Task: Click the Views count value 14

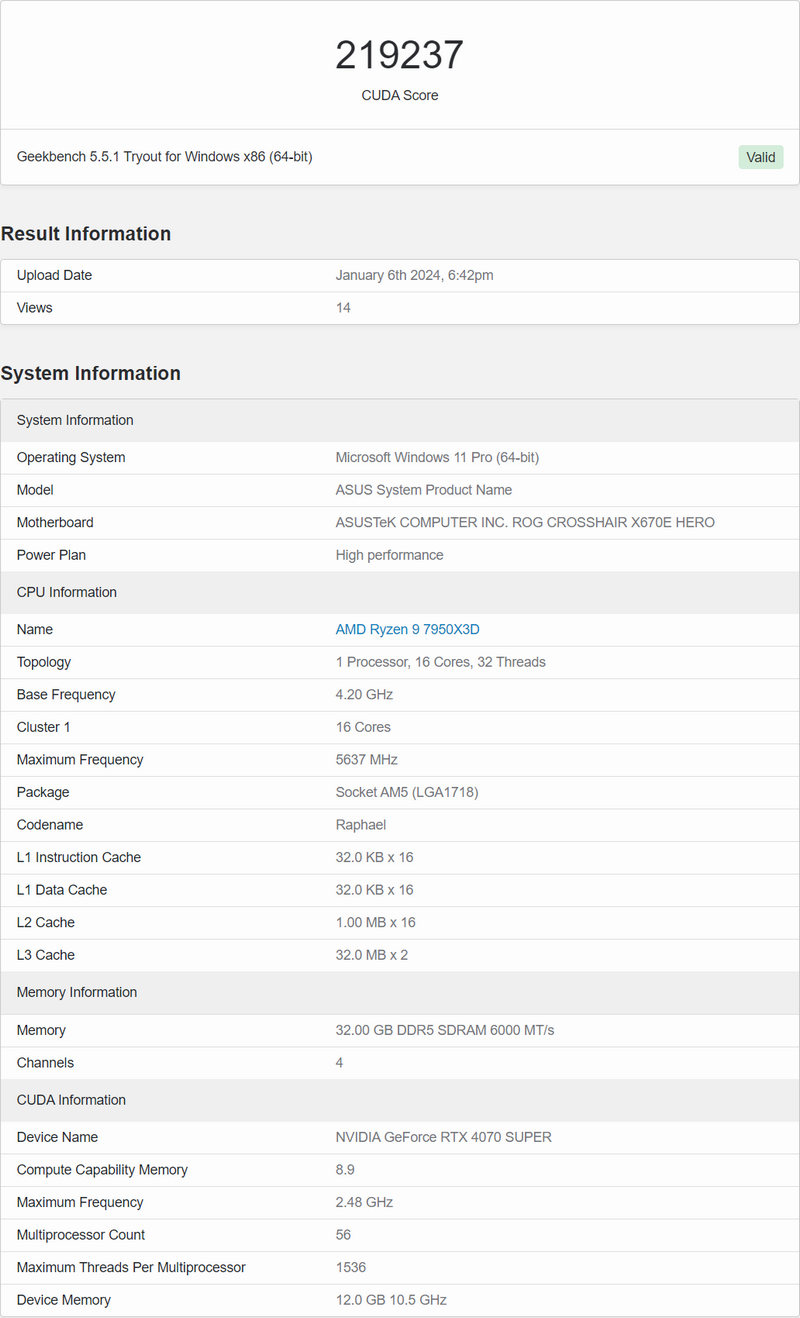Action: pos(343,308)
